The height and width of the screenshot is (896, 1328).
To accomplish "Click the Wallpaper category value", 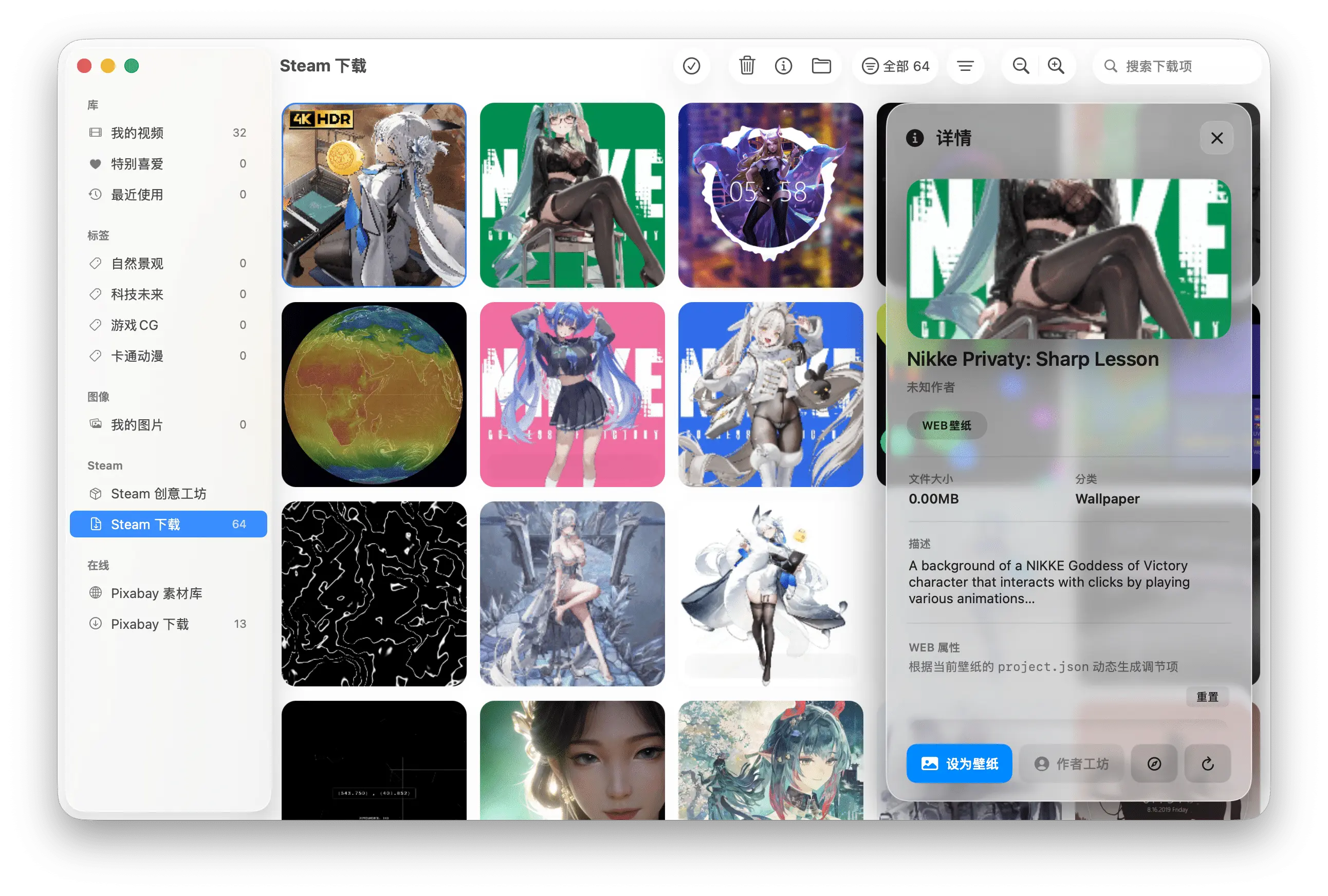I will point(1108,498).
